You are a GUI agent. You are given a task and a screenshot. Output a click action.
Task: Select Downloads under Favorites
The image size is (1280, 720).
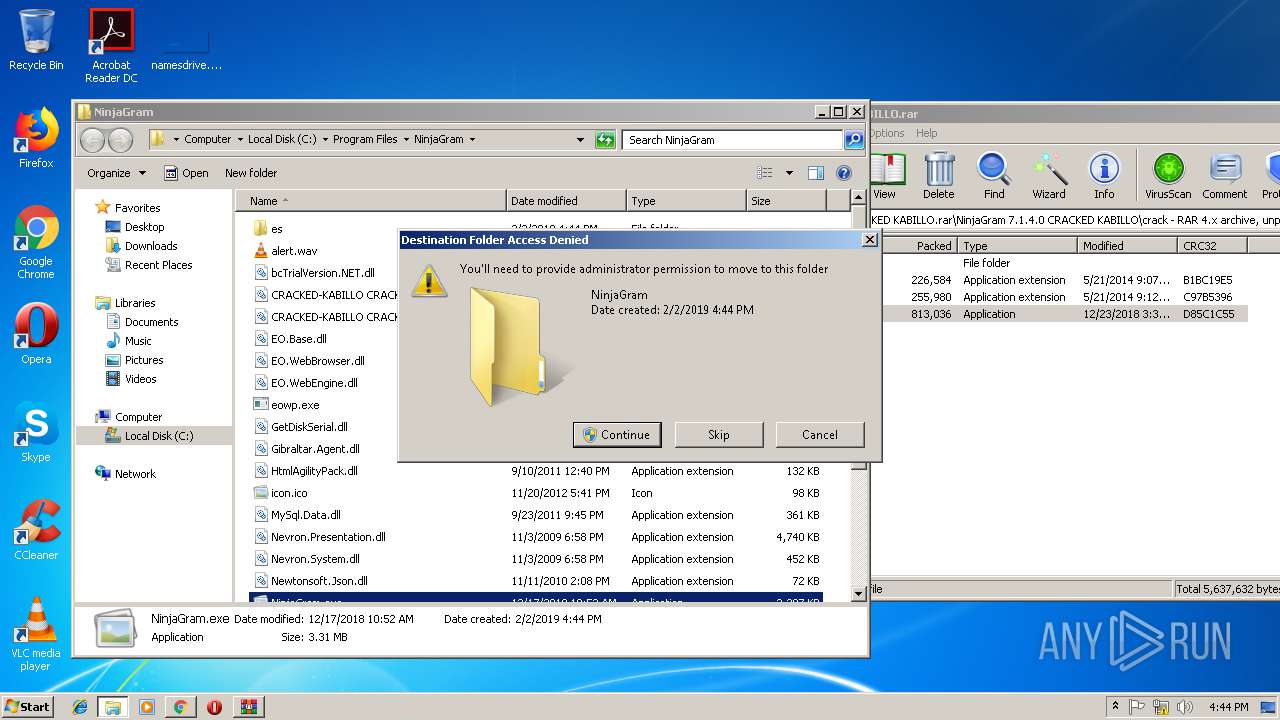coord(151,246)
